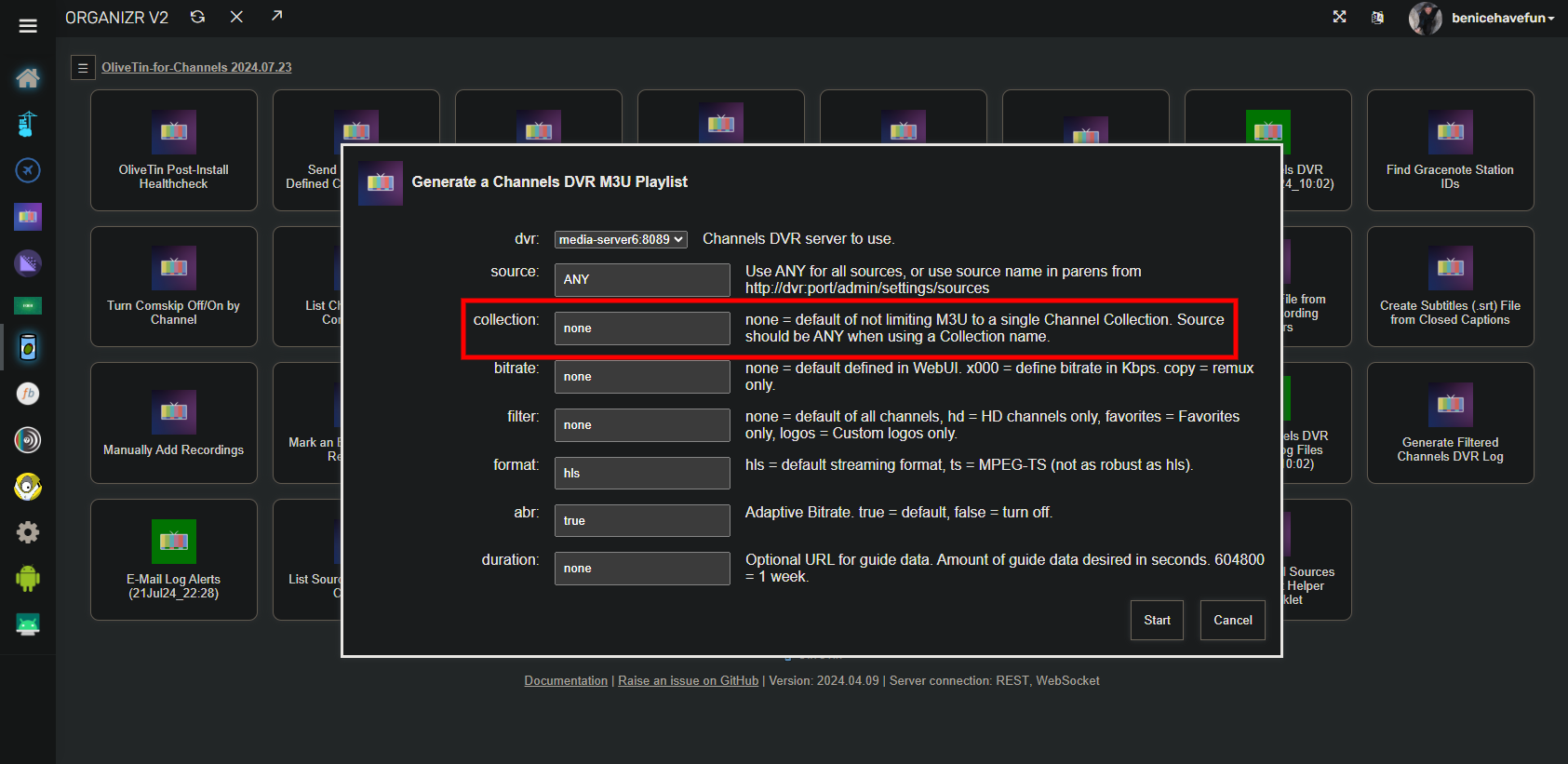Screen dimensions: 1568x764
Task: Select Turn Comskip Off/On by Channel action
Action: 174,287
